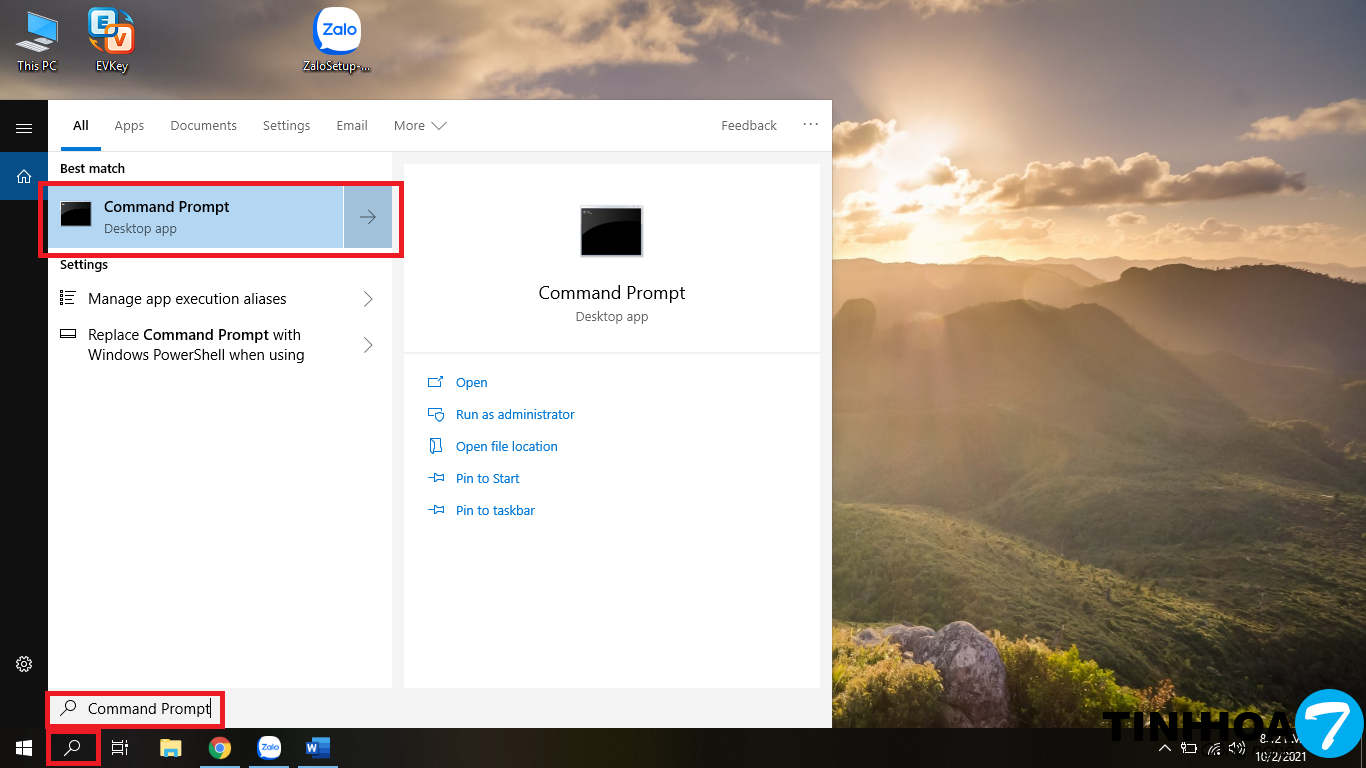Viewport: 1366px width, 768px height.
Task: Click inside the Command Prompt search box
Action: (x=148, y=709)
